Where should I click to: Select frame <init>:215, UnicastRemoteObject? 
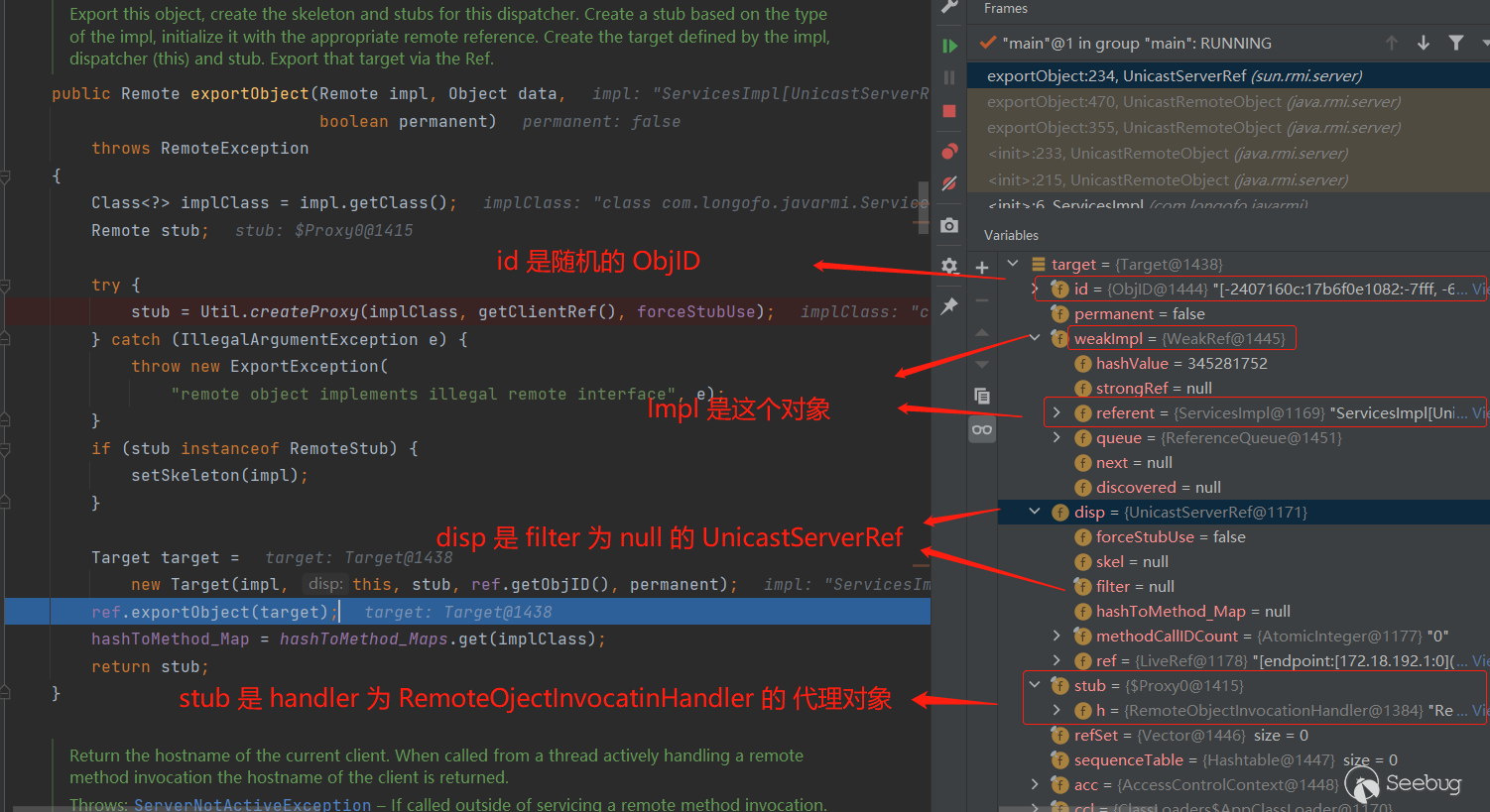1228,179
